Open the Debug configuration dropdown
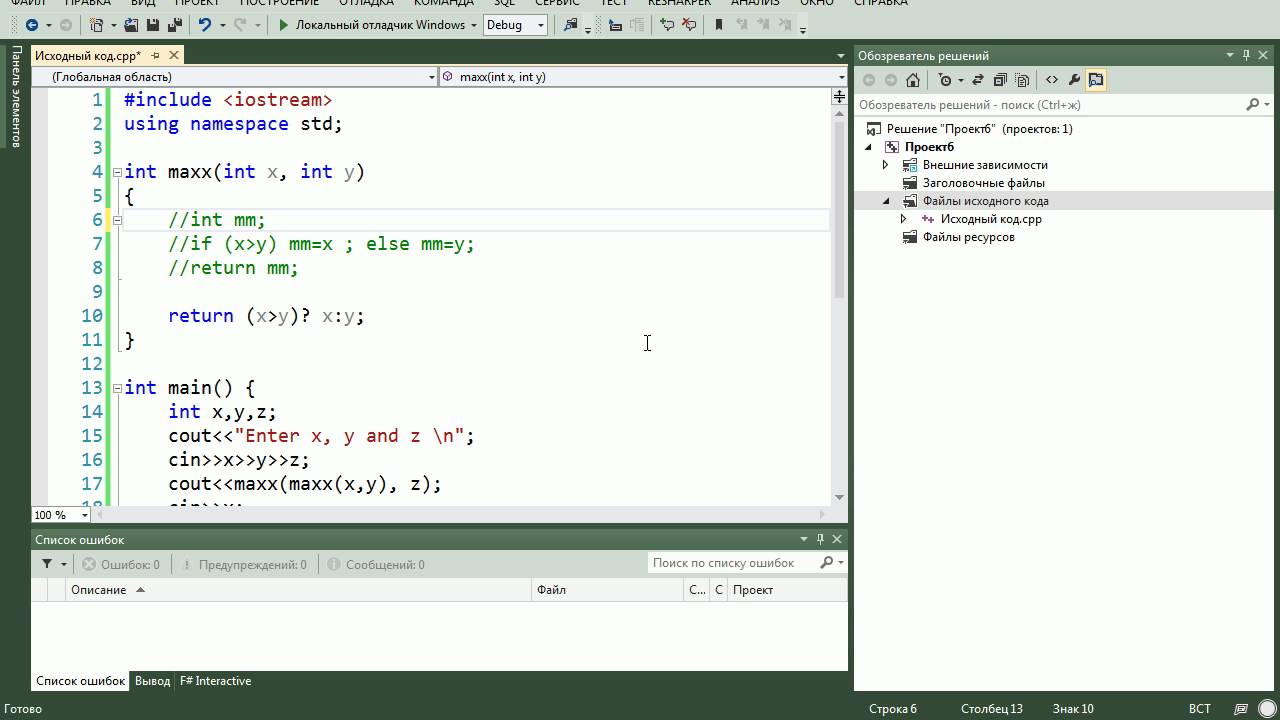 coord(515,25)
